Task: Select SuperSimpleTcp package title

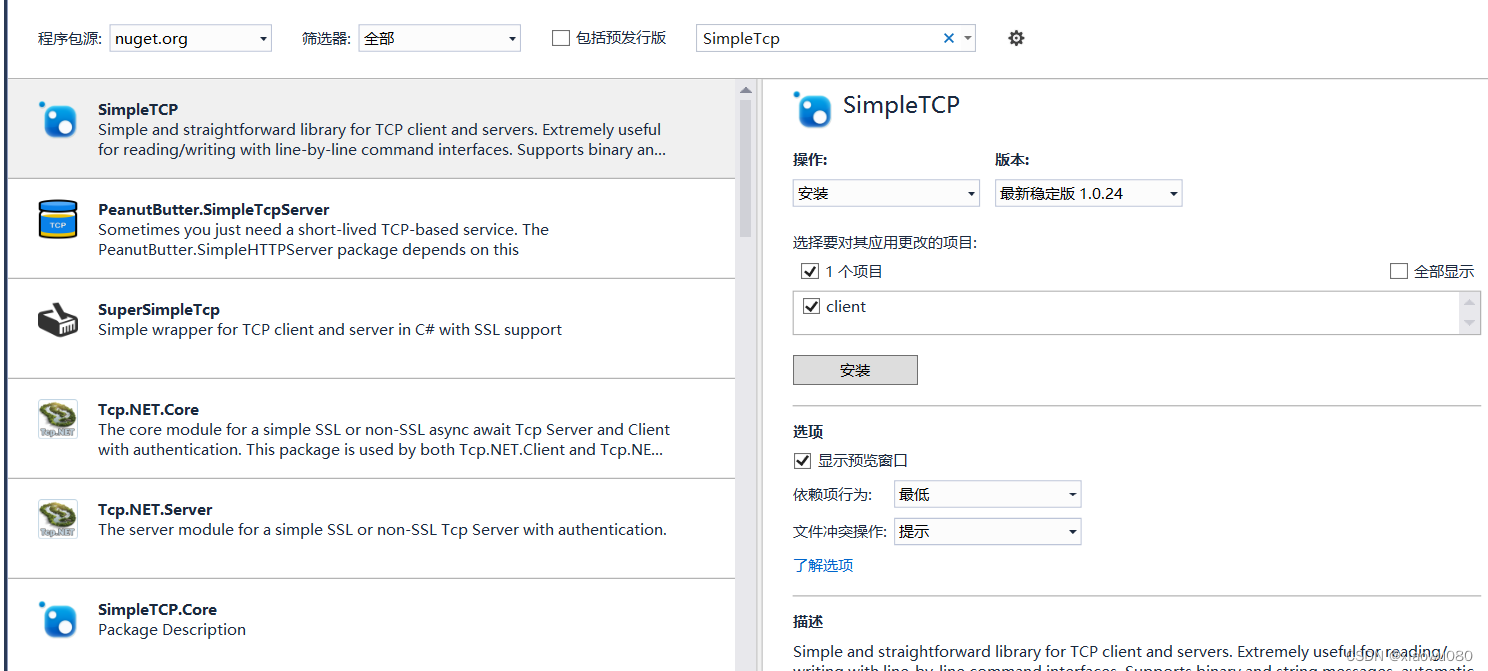Action: (158, 309)
